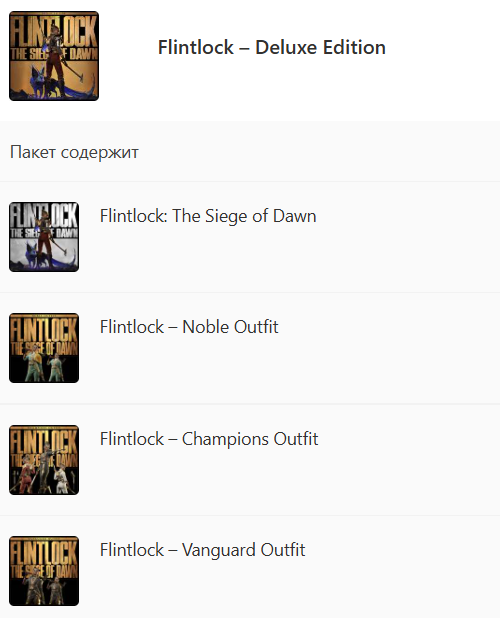Select the Noble Outfit pack icon
This screenshot has width=500, height=618.
tap(44, 348)
